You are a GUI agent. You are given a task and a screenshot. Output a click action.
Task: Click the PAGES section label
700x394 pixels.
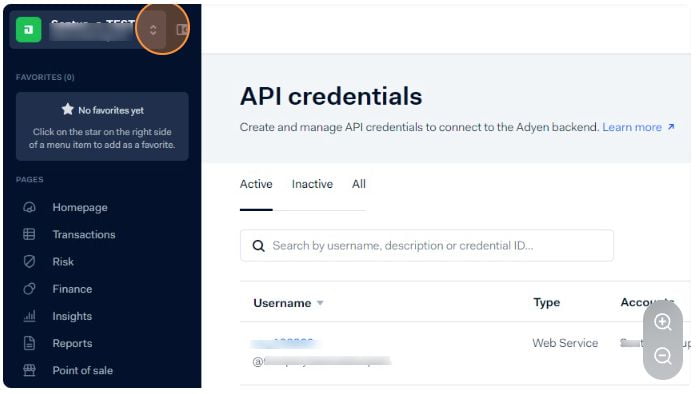point(29,179)
